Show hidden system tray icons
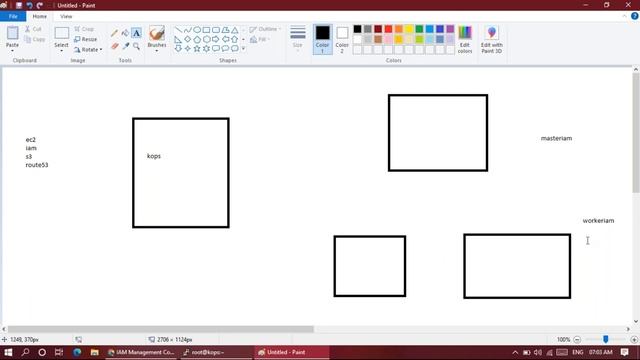This screenshot has height=360, width=640. tap(515, 352)
